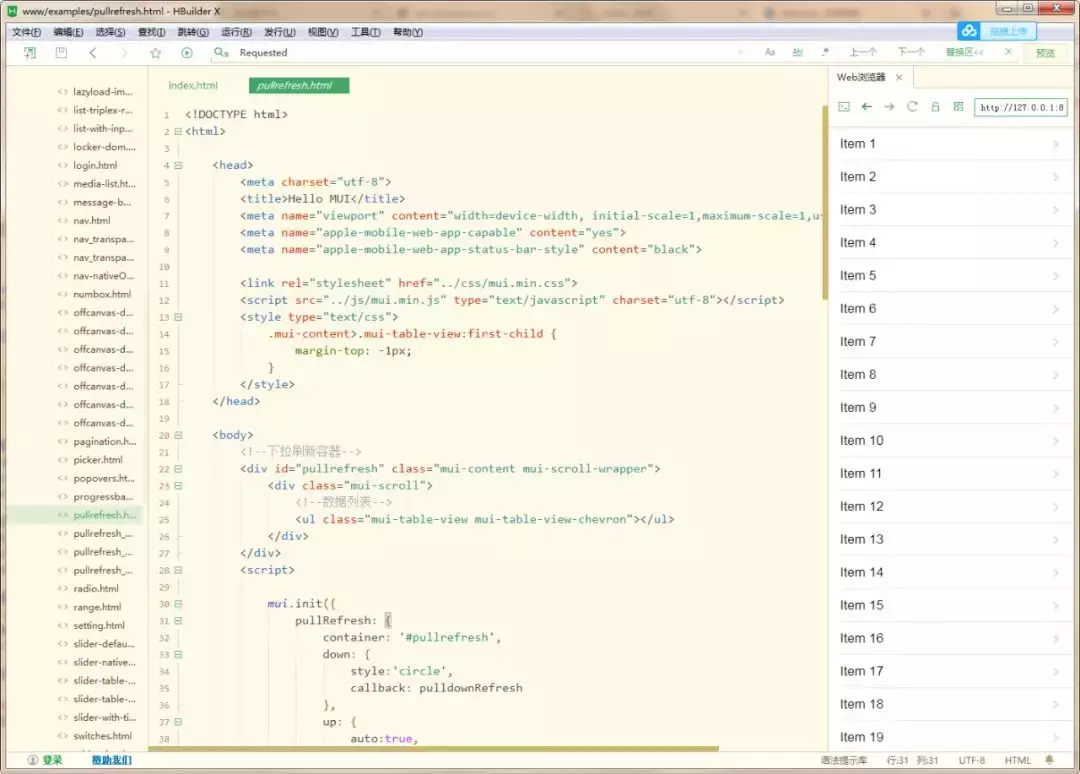1080x774 pixels.
Task: Open the browser dev console icon
Action: pyautogui.click(x=844, y=107)
